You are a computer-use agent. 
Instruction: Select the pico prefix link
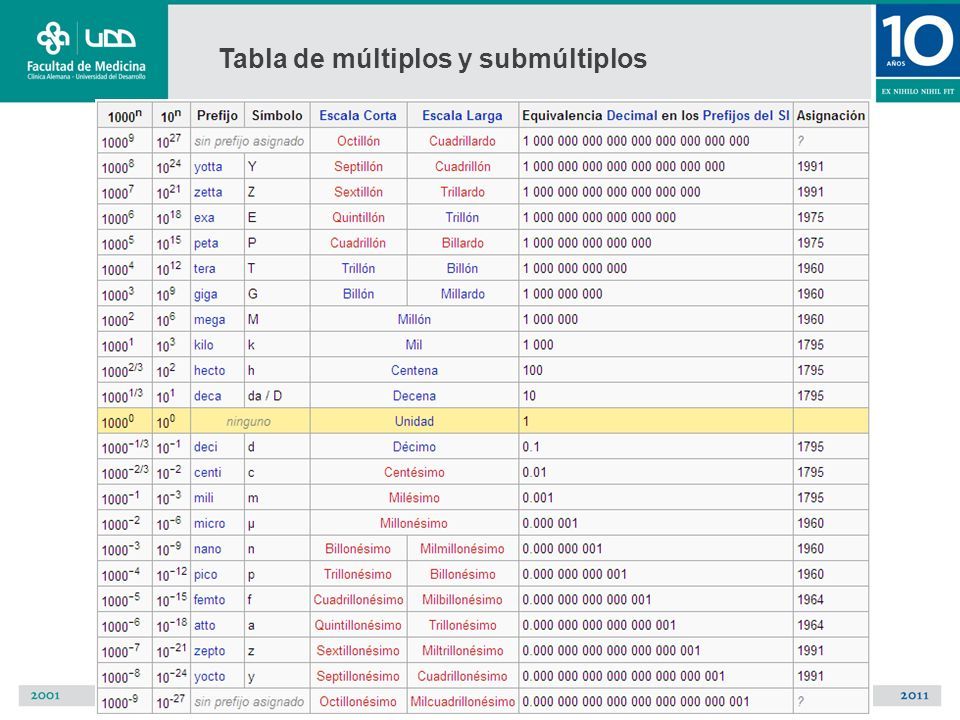click(x=206, y=575)
